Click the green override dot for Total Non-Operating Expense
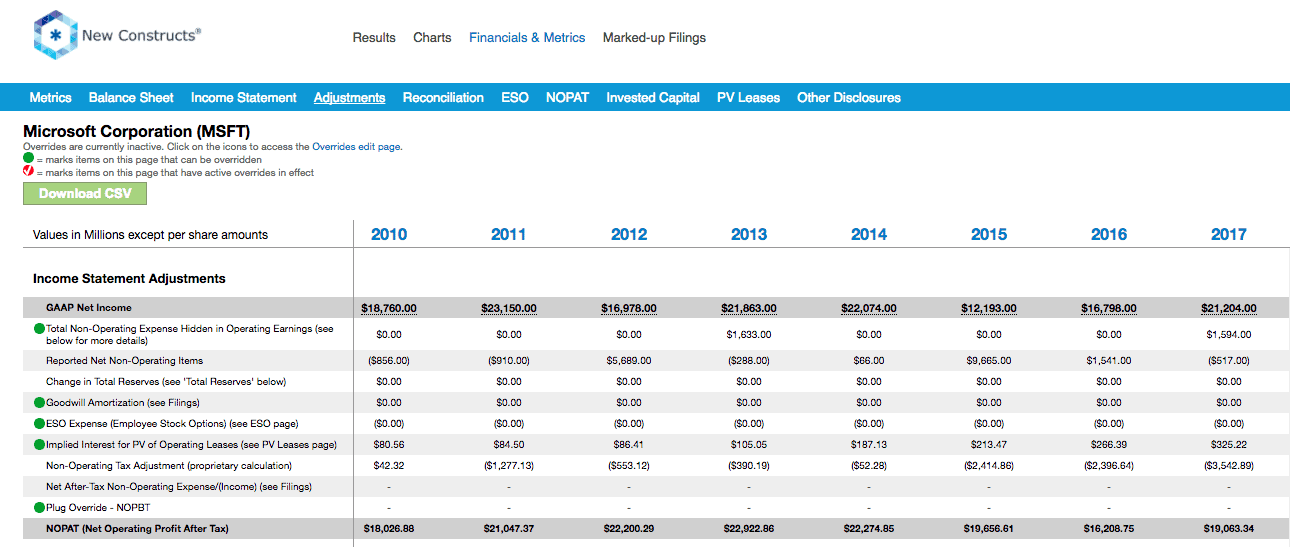 click(40, 328)
